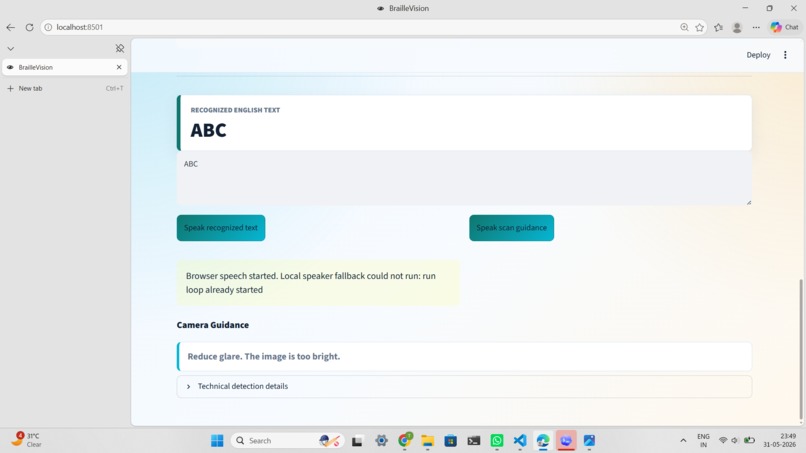Screen dimensions: 806x453
Task: Open a New tab
Action: coord(65,88)
